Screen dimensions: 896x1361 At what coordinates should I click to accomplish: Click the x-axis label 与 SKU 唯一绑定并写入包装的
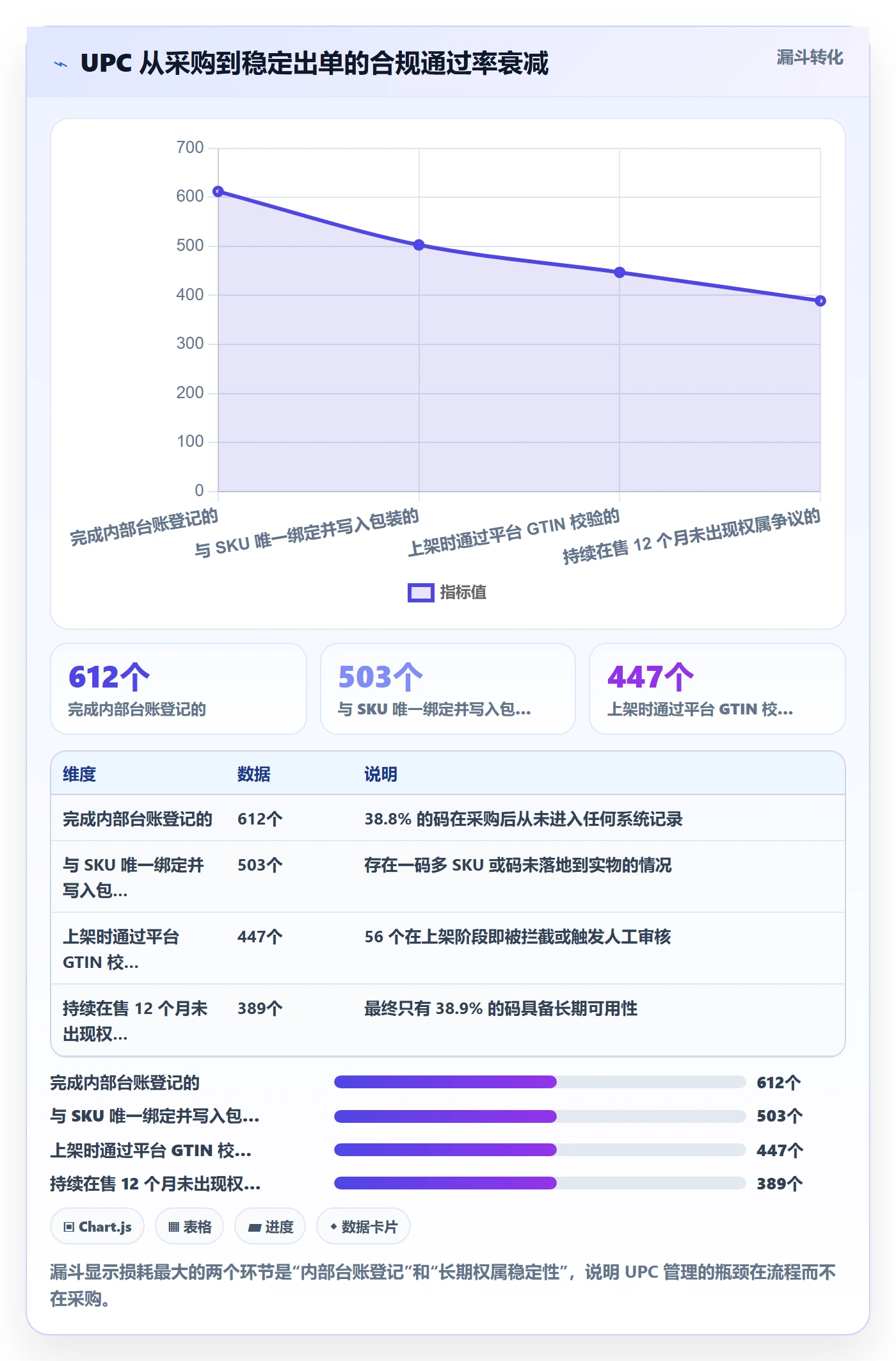(x=307, y=533)
